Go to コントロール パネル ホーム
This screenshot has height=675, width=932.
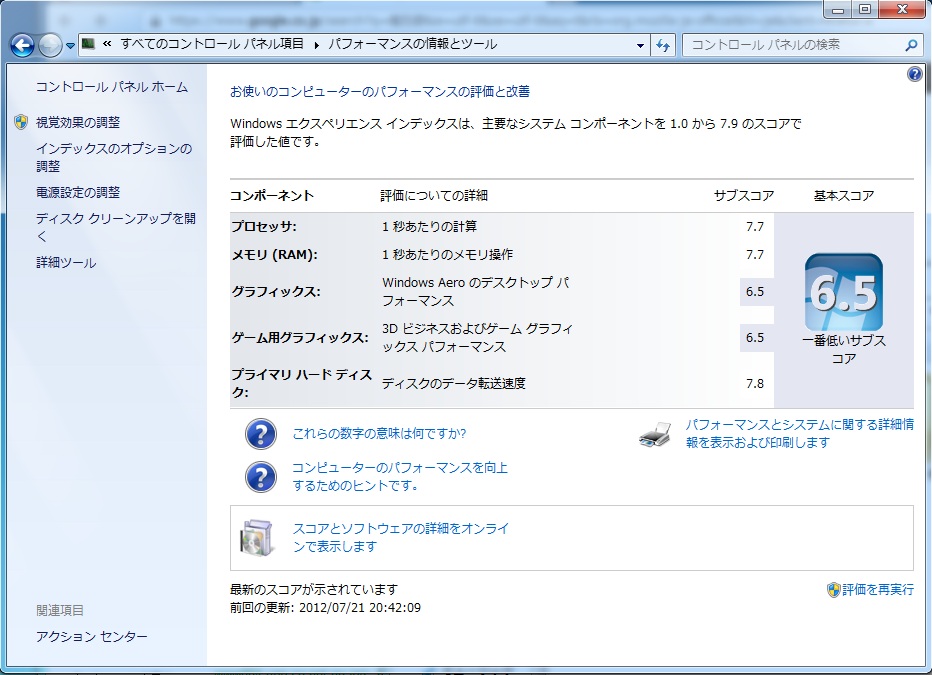pyautogui.click(x=112, y=87)
